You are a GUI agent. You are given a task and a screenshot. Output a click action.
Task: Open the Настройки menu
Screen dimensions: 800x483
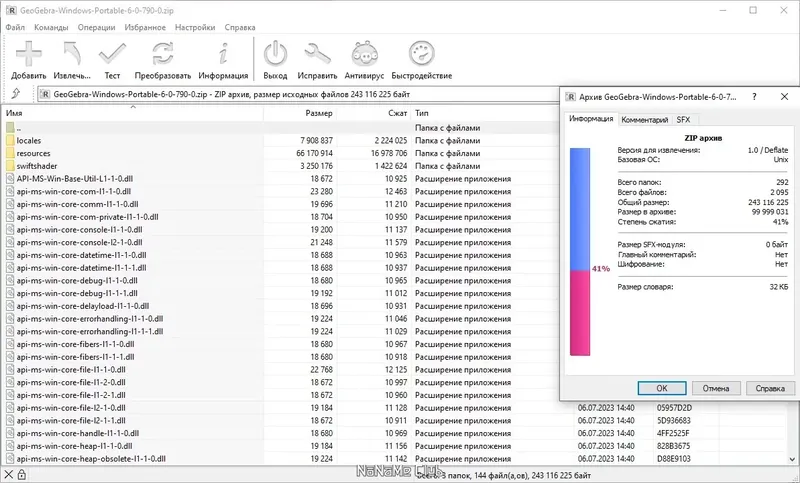(195, 28)
